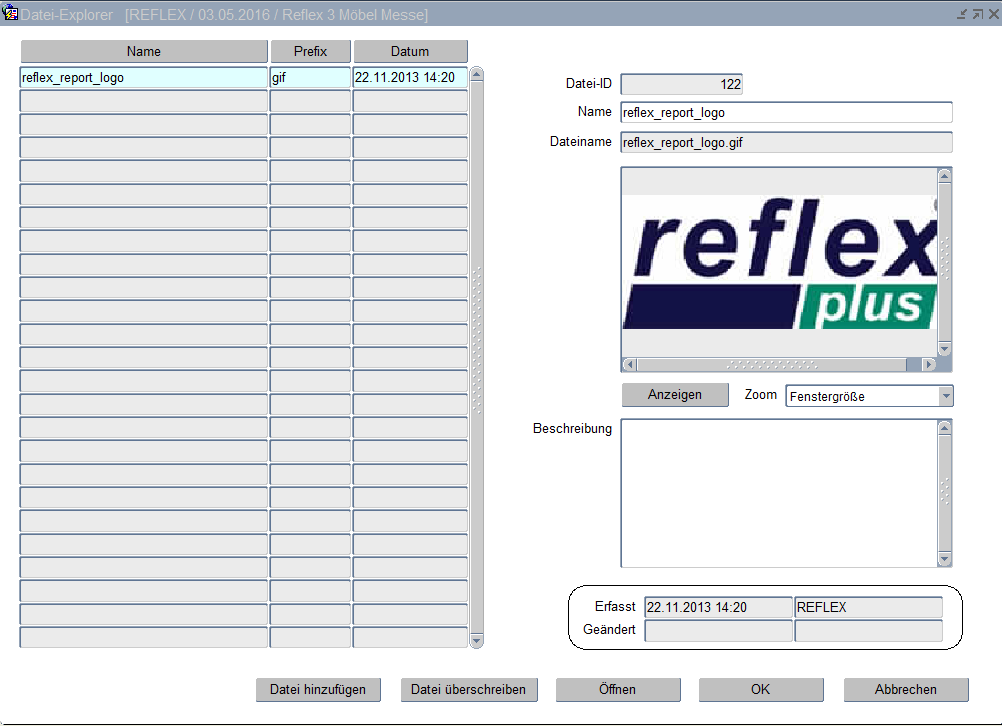Click the Beschreibung scroll-down arrow

(x=944, y=560)
